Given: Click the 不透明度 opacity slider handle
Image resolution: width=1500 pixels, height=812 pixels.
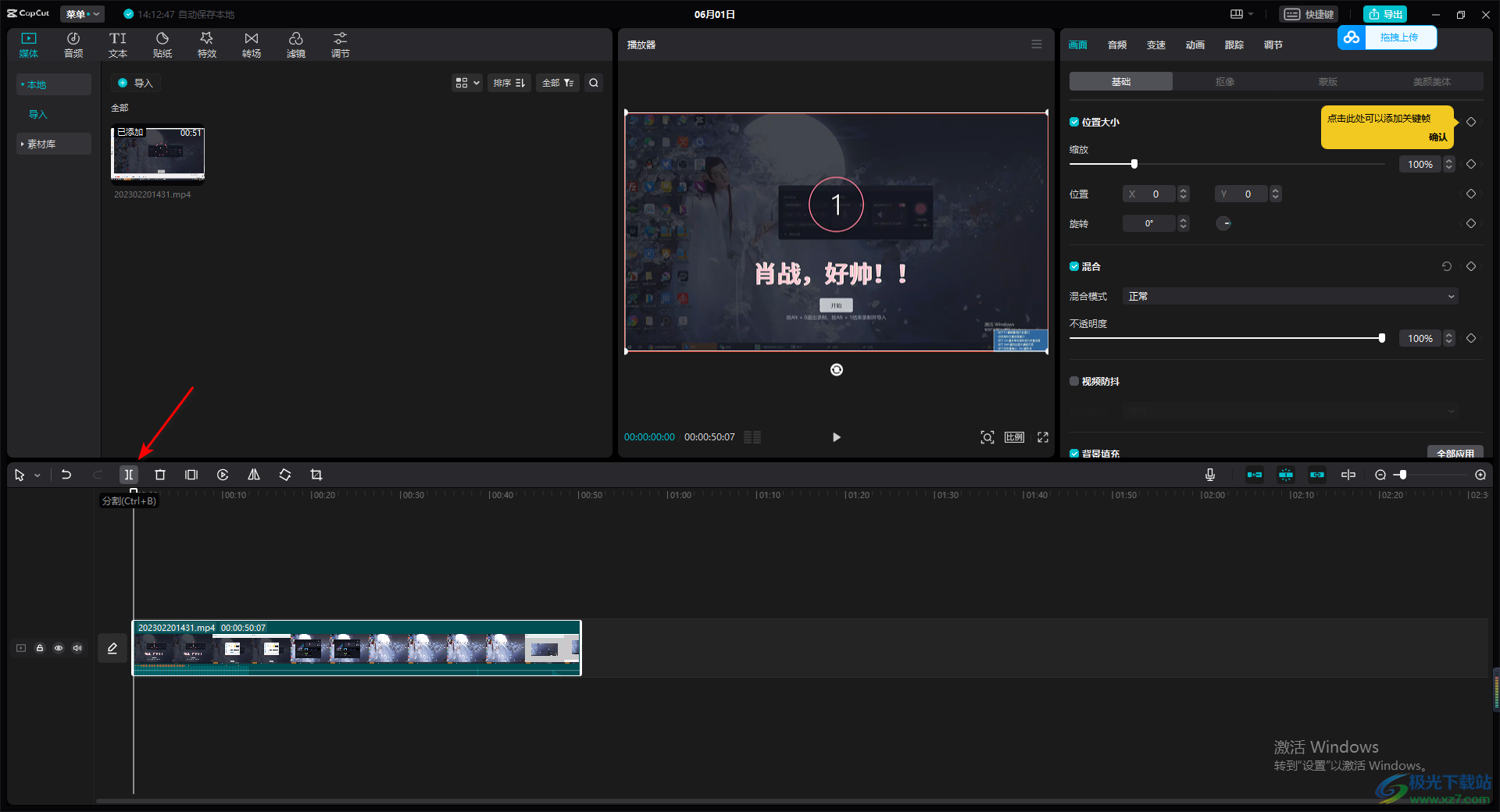Looking at the screenshot, I should 1382,338.
